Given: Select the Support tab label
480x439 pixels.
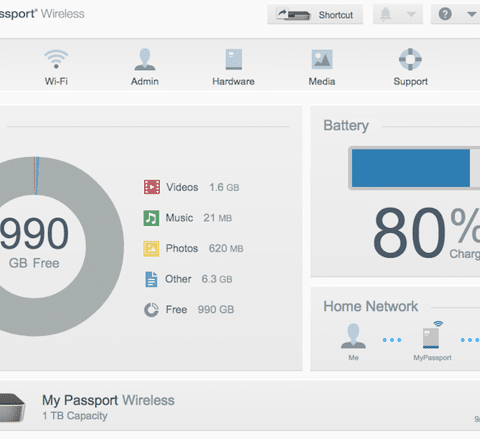Looking at the screenshot, I should pos(410,82).
